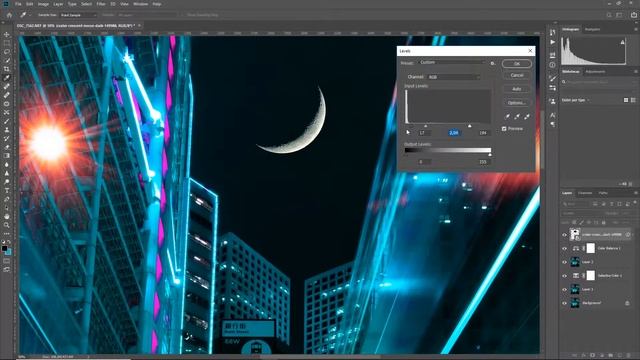This screenshot has height=360, width=640.
Task: Select the Rectangular Marquee tool
Action: pyautogui.click(x=7, y=43)
